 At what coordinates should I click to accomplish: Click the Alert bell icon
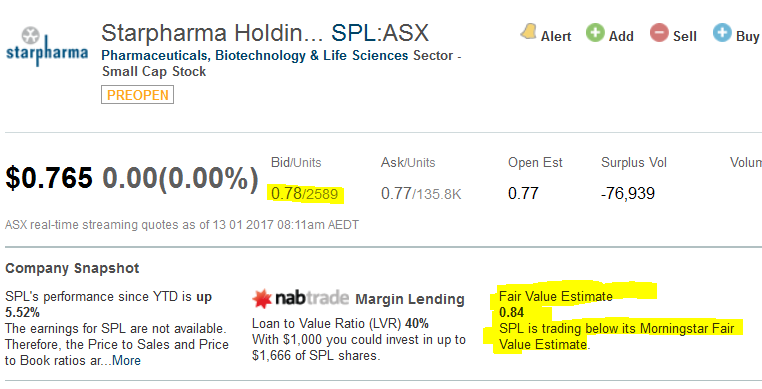click(528, 32)
